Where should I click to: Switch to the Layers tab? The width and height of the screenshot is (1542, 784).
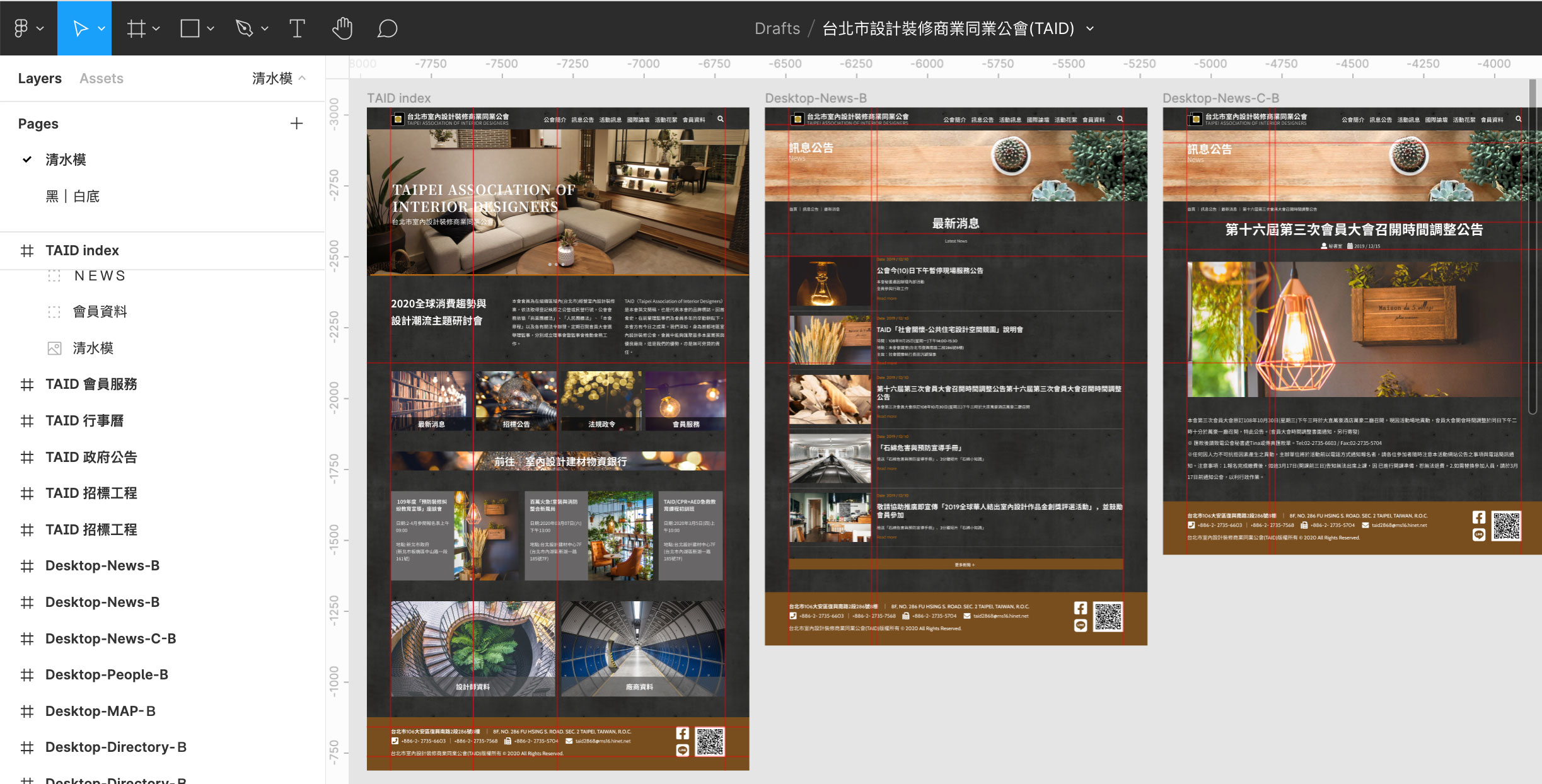40,78
